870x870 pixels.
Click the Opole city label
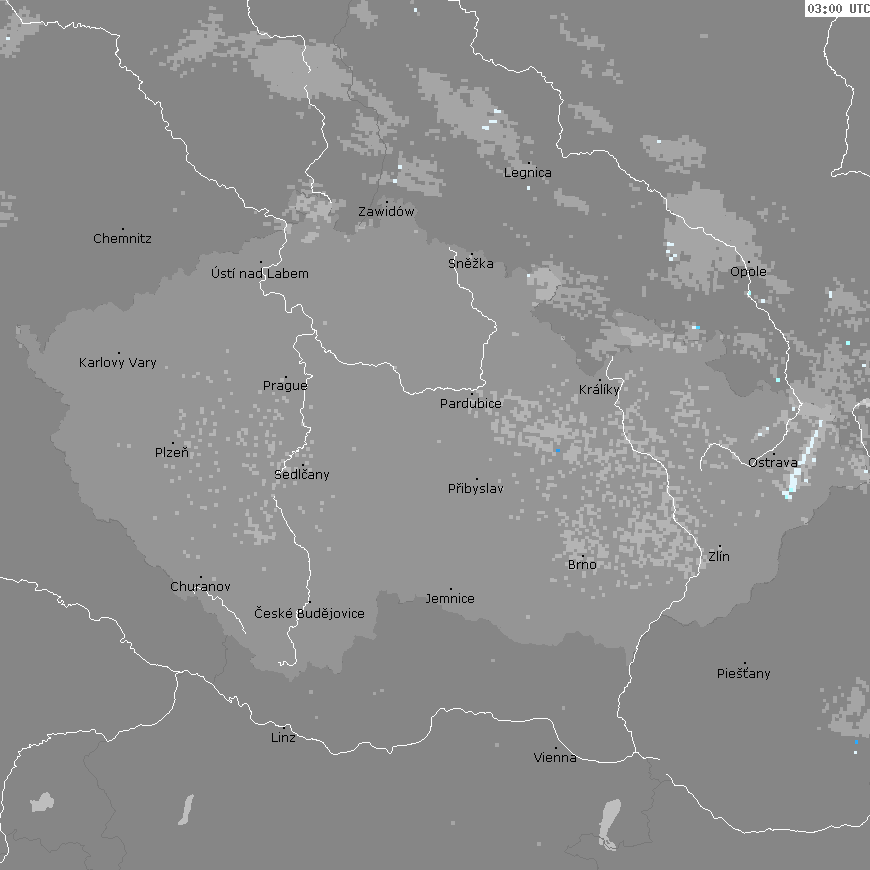pos(748,272)
